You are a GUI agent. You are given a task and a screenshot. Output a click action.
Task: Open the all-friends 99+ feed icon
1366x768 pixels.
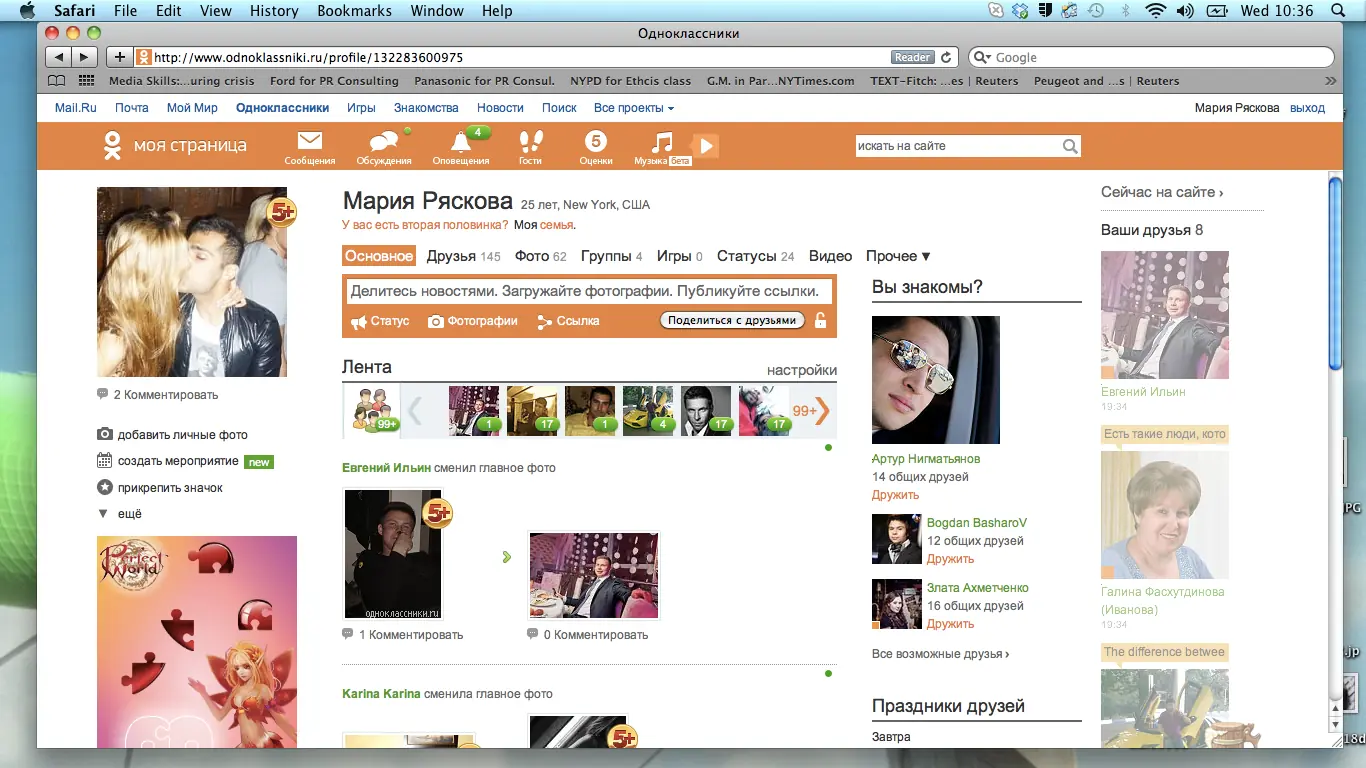[x=372, y=410]
